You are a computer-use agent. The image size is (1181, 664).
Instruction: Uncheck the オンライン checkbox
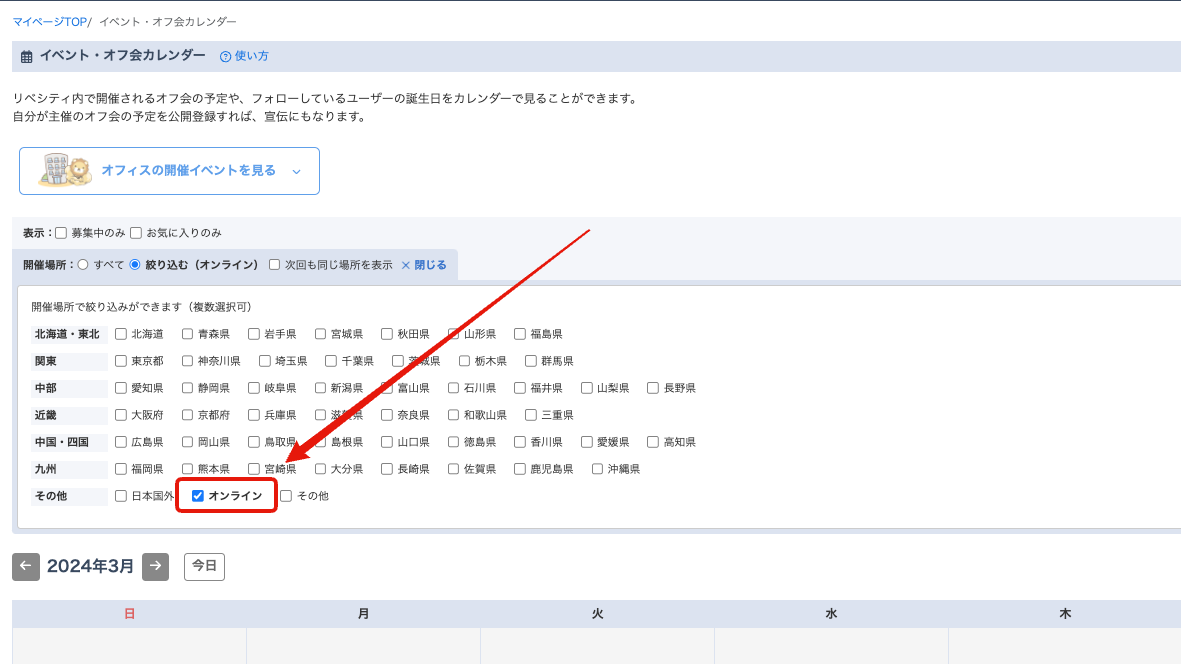[198, 496]
